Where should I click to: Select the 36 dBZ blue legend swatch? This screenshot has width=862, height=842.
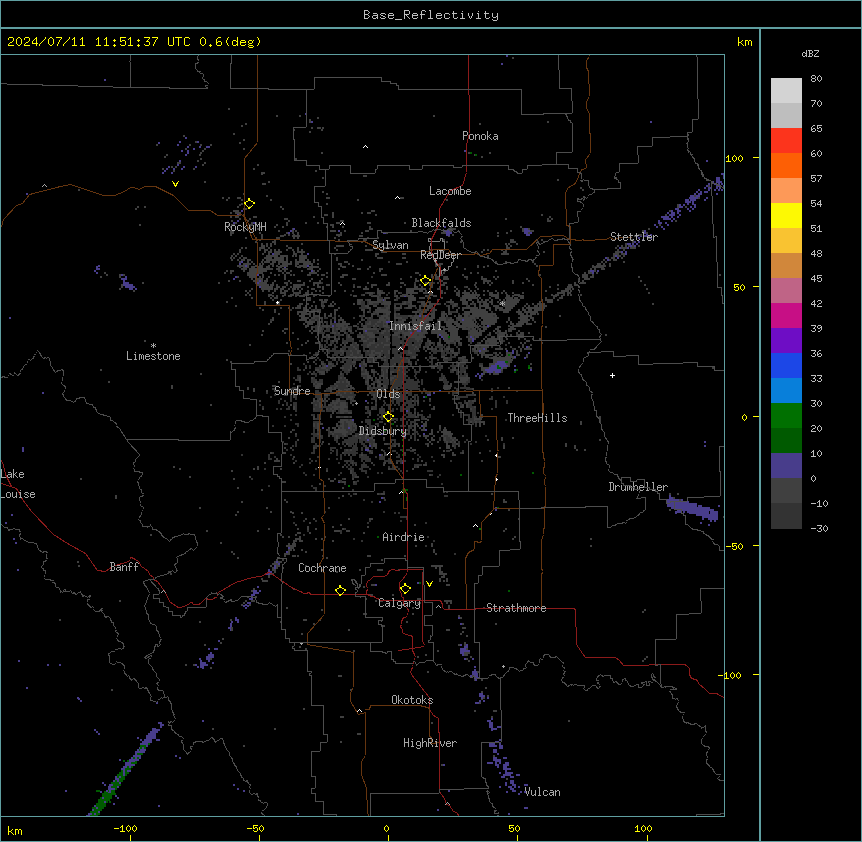[786, 365]
